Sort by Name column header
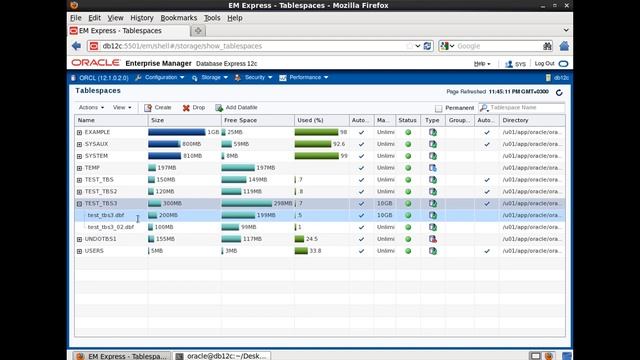Viewport: 640px width, 360px height. tap(111, 120)
